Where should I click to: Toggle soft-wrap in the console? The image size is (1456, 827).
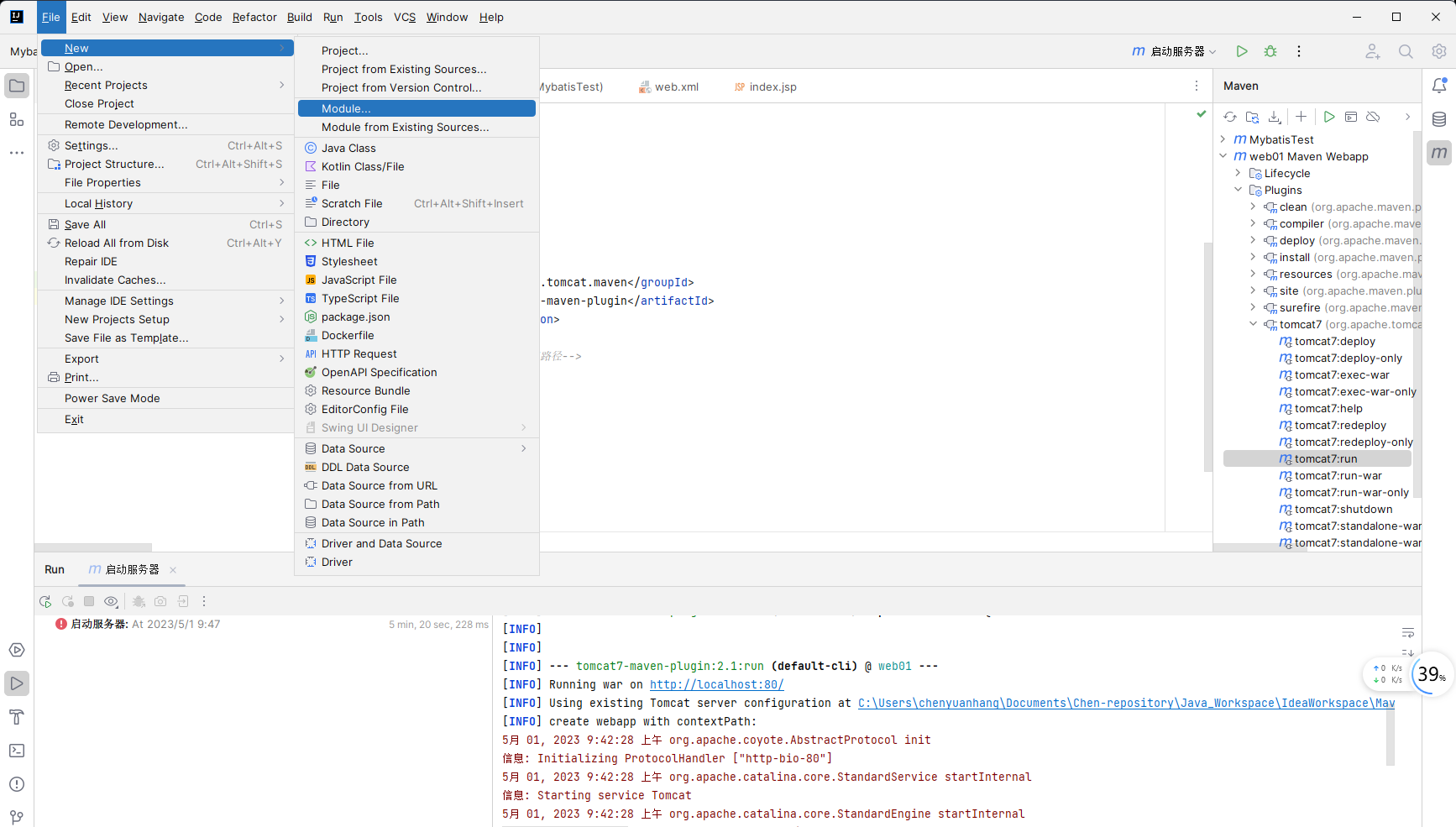click(x=1408, y=632)
